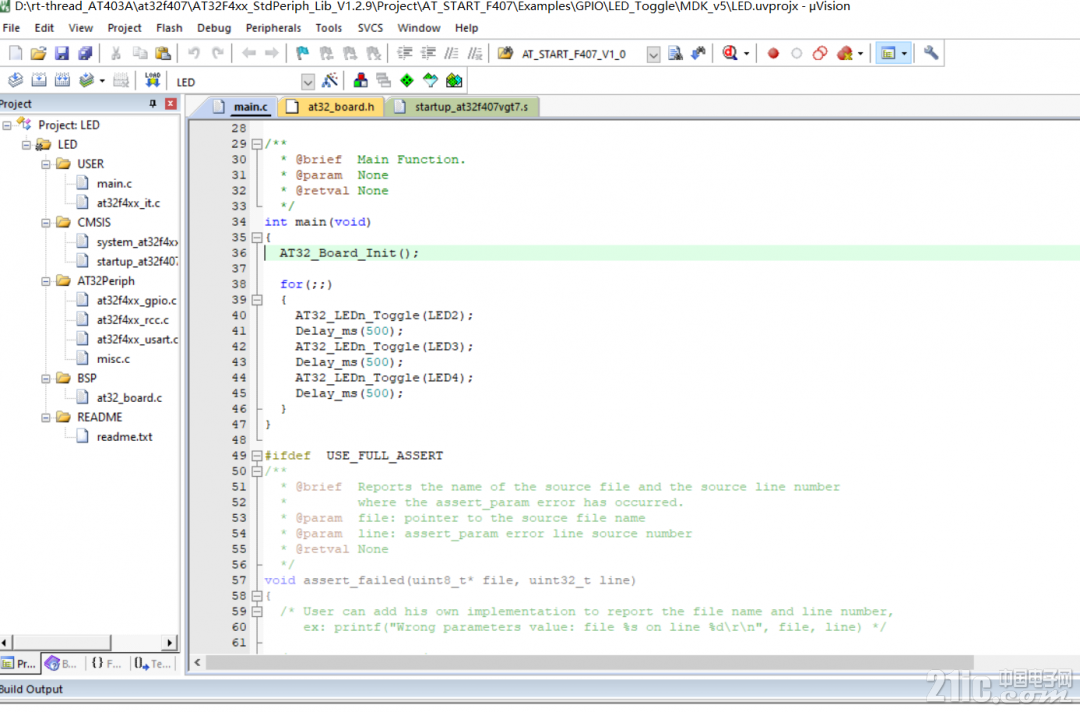Collapse the BSP folder node
1080x712 pixels.
[45, 379]
